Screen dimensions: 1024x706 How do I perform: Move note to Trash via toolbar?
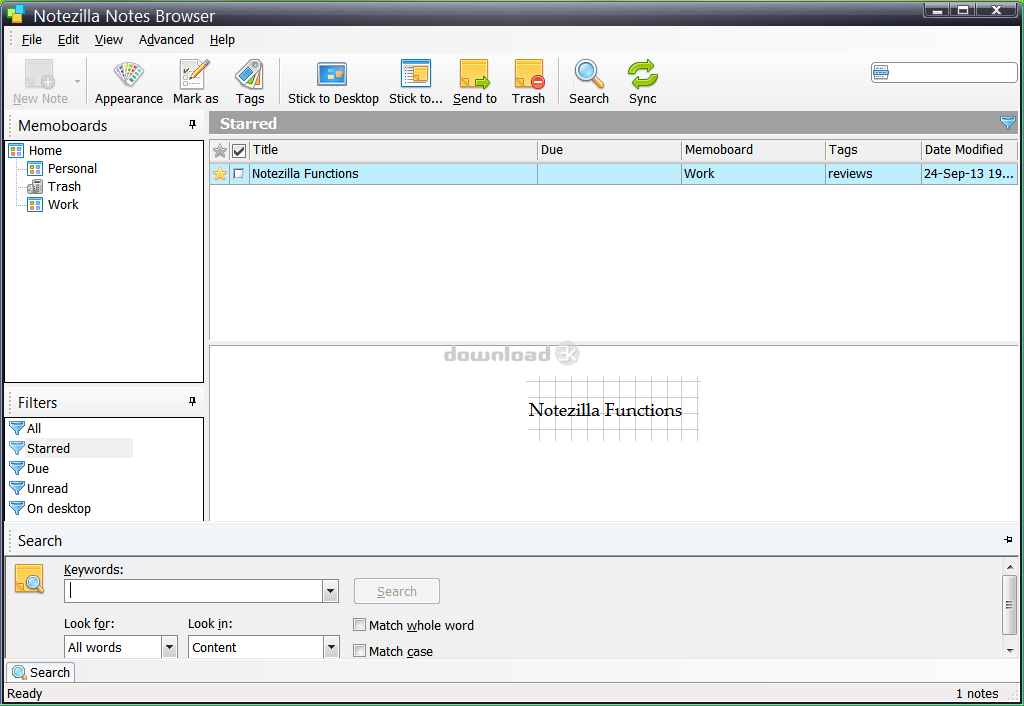point(528,82)
